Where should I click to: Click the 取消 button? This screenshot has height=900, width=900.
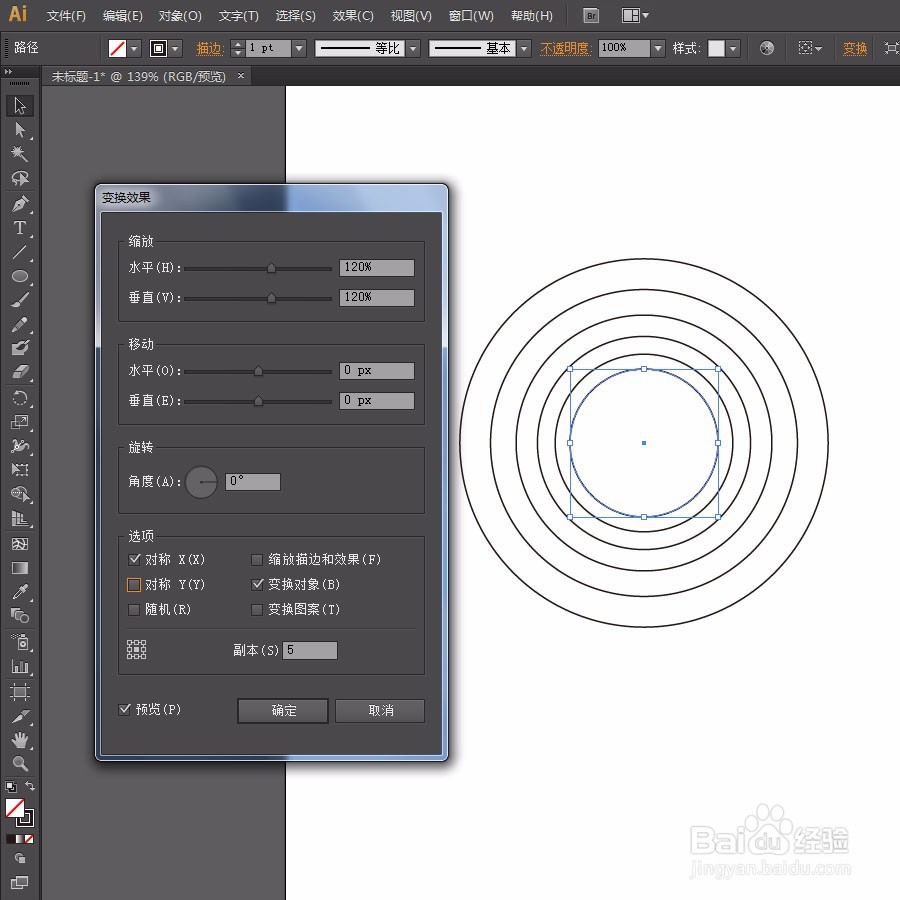380,710
